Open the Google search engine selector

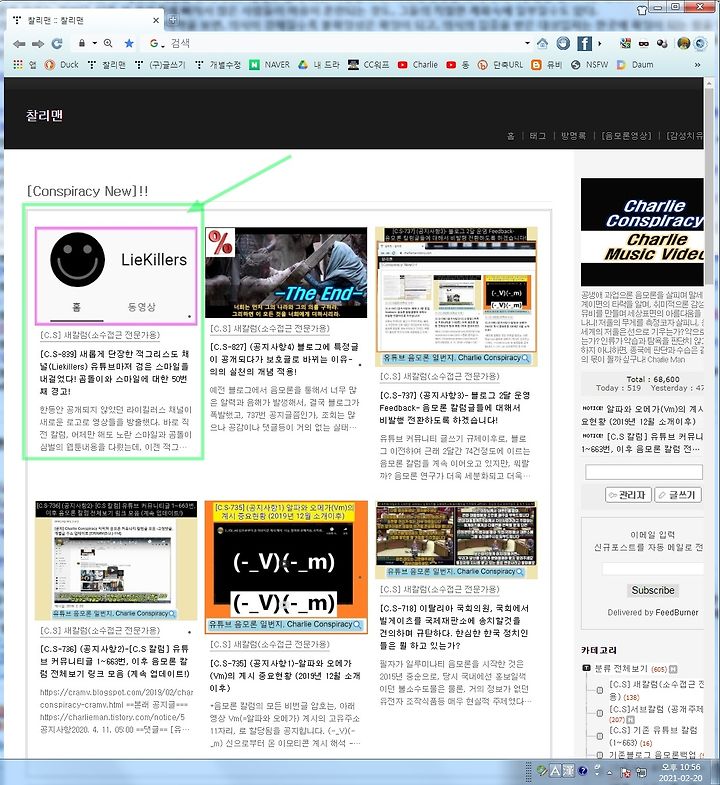pos(157,44)
